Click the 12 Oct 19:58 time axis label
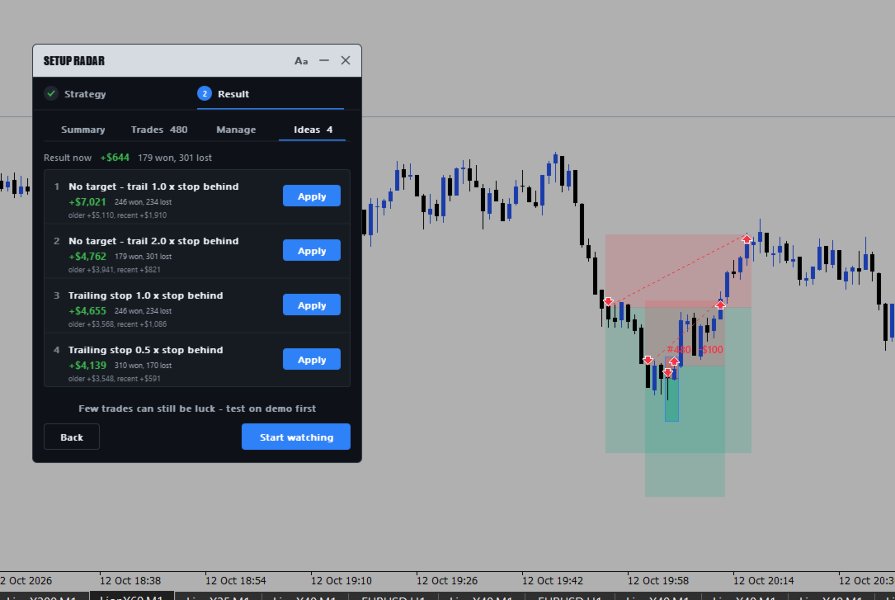The height and width of the screenshot is (600, 895). pyautogui.click(x=658, y=581)
